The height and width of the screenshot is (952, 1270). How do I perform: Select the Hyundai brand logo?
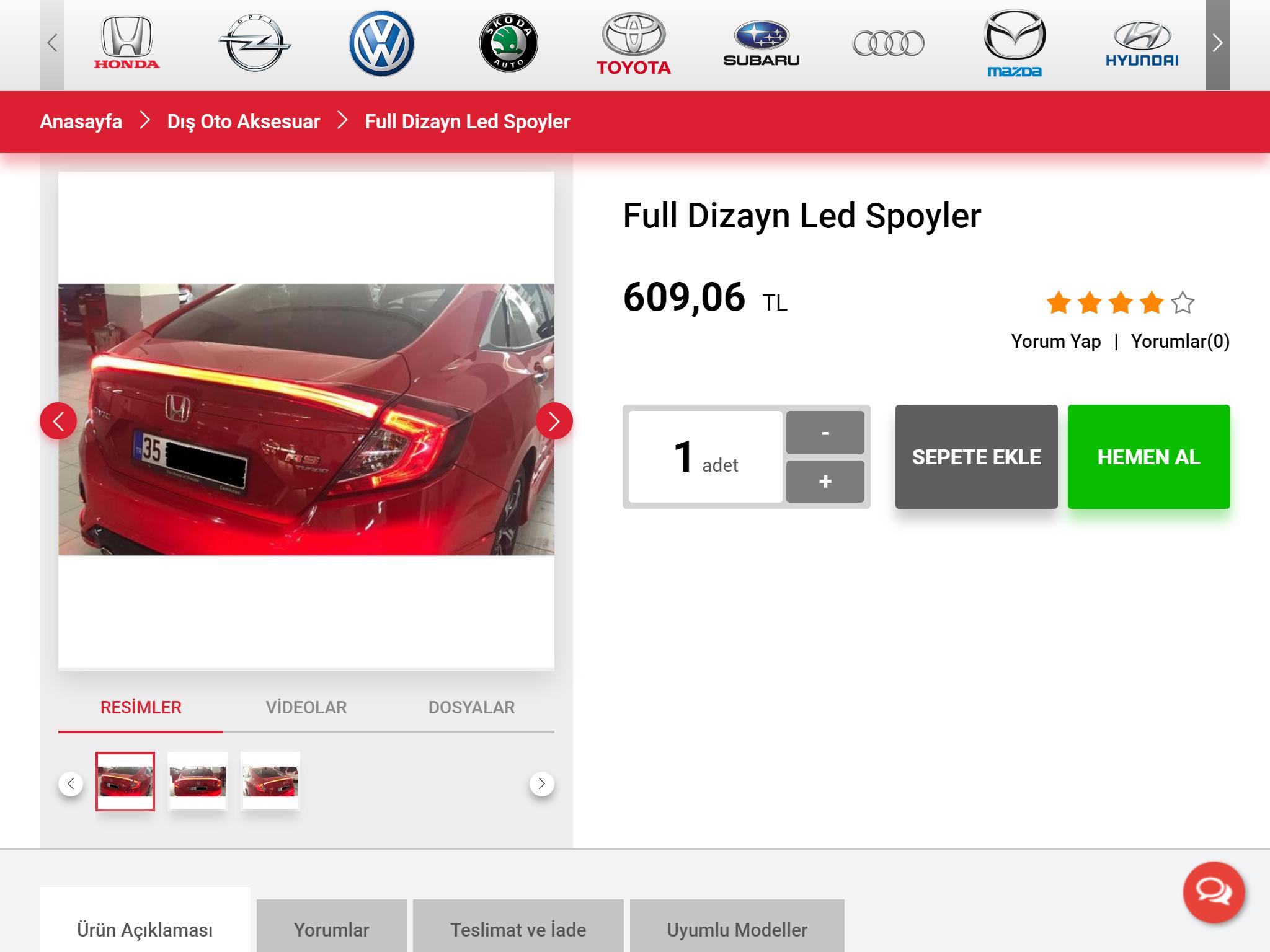(x=1142, y=44)
